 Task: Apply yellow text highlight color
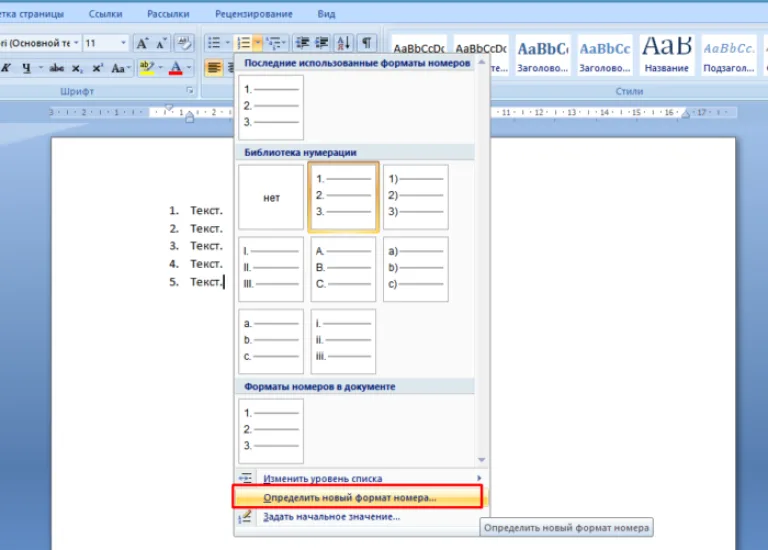(146, 68)
